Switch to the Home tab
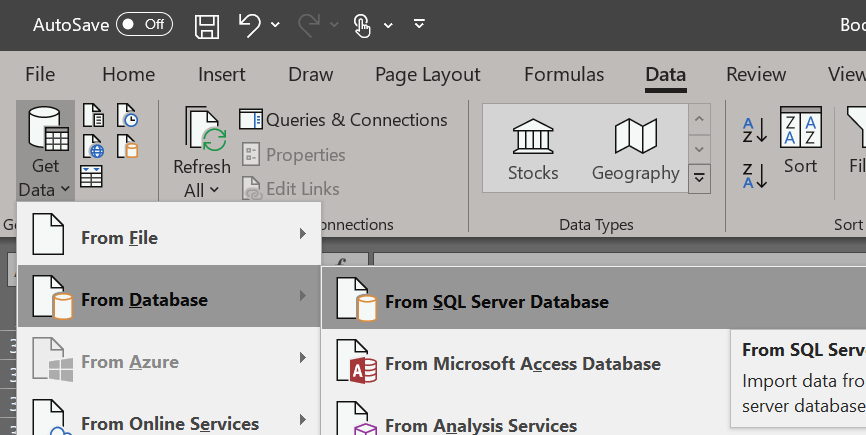This screenshot has height=435, width=866. click(128, 75)
